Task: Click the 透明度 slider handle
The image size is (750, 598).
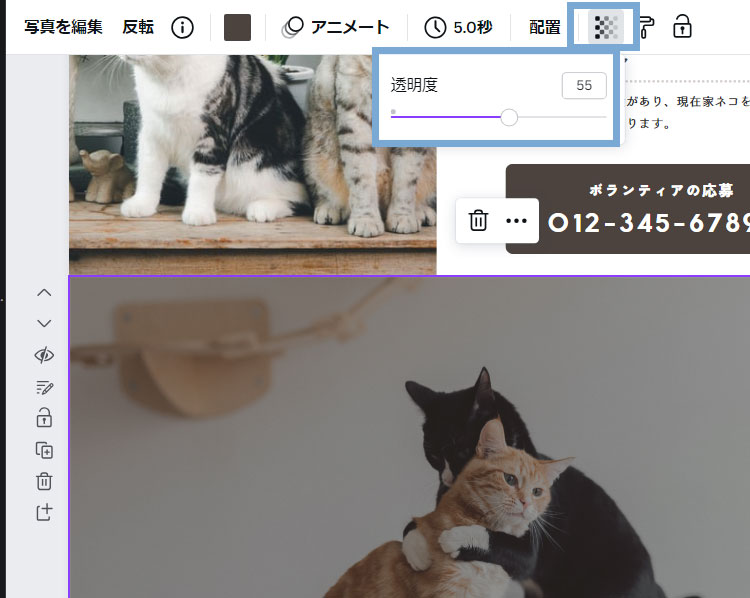Action: (509, 117)
